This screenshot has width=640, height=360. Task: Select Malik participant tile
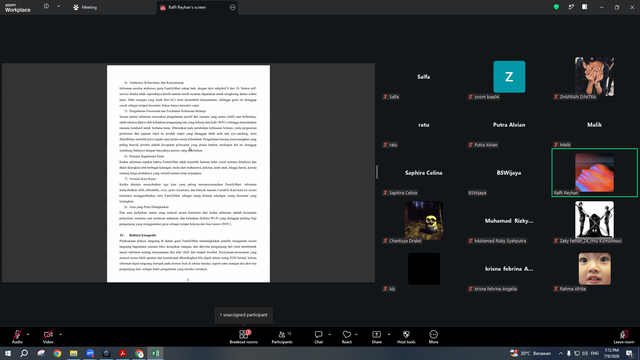point(594,124)
